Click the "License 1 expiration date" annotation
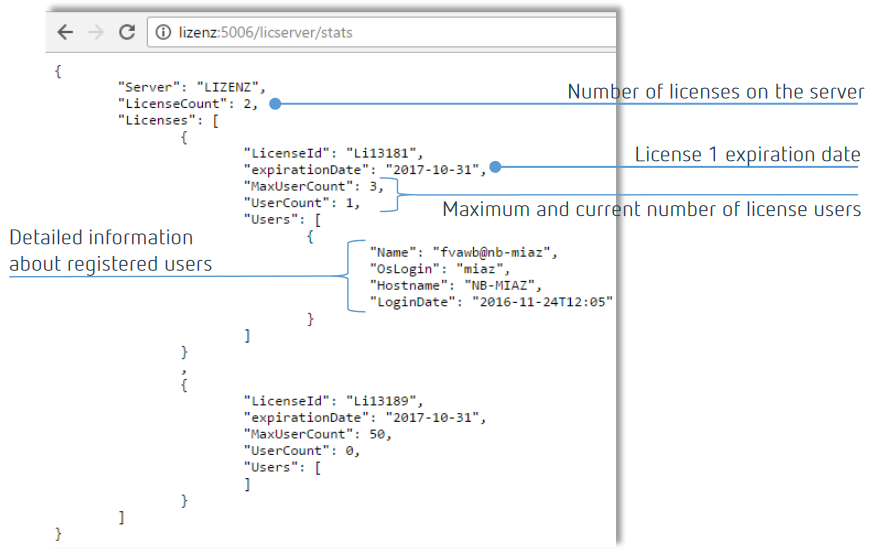The image size is (872, 558). click(747, 155)
